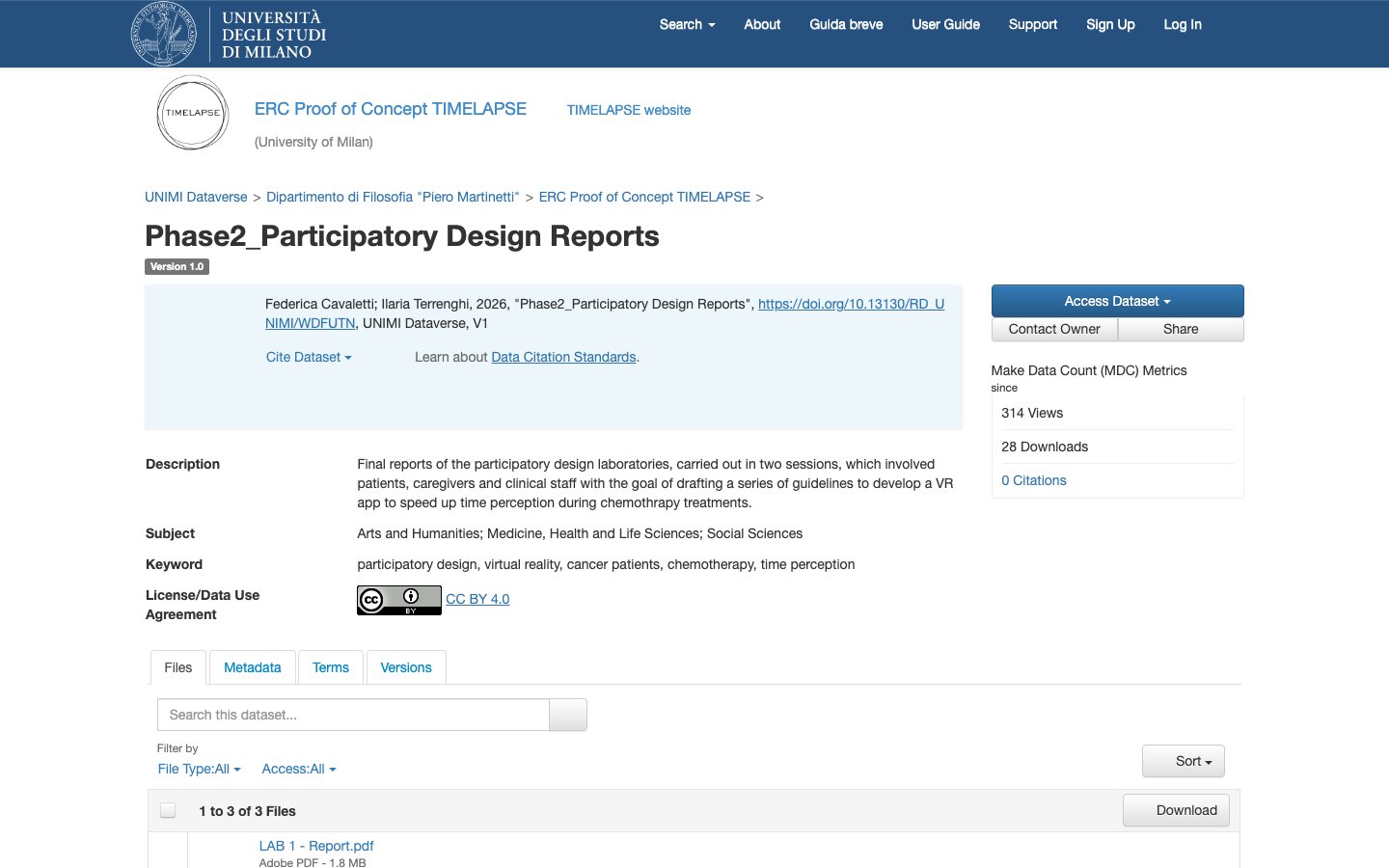The image size is (1389, 868).
Task: Switch to the Versions tab
Action: 406,667
